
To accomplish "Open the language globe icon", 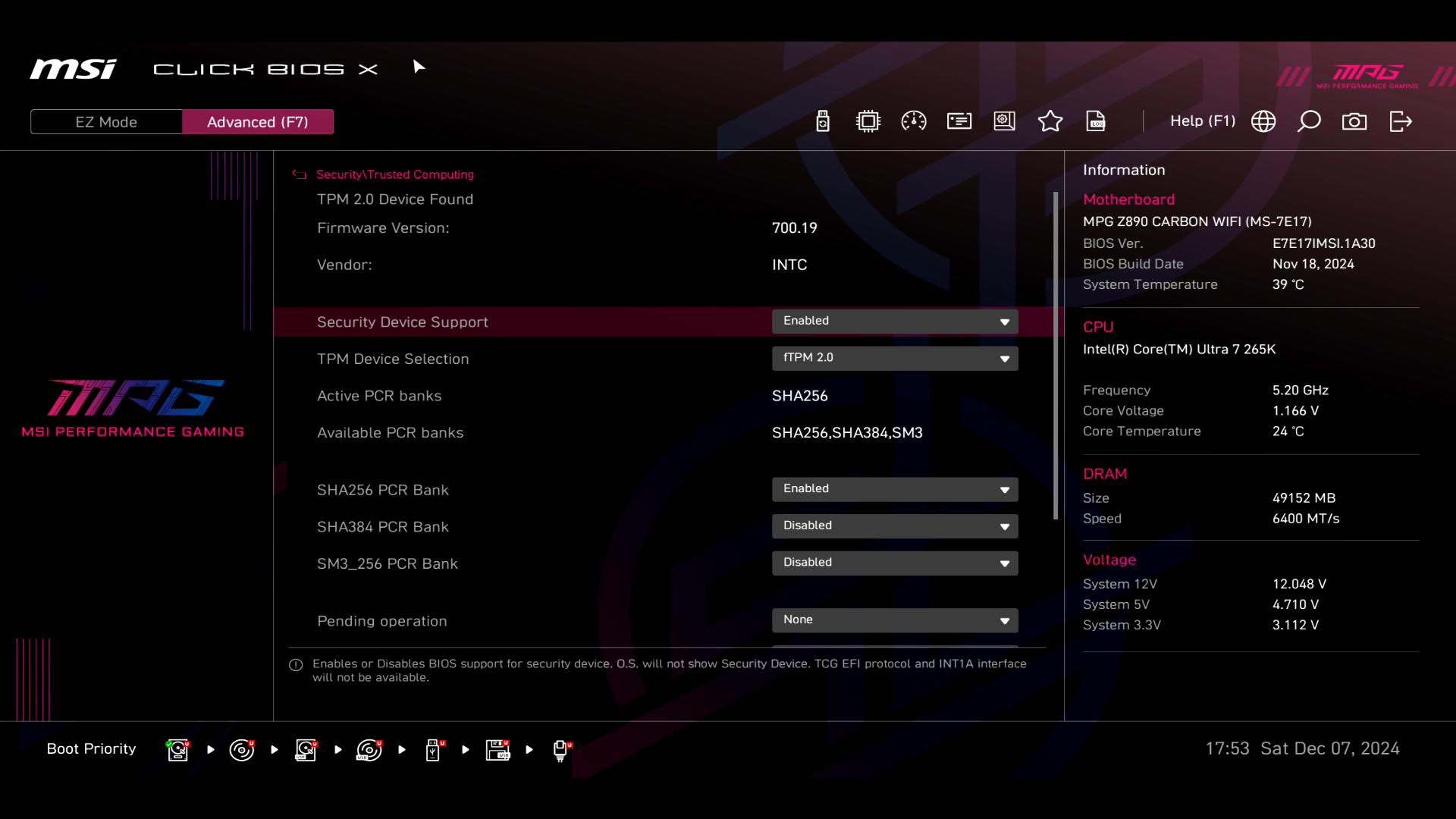I will pyautogui.click(x=1263, y=121).
